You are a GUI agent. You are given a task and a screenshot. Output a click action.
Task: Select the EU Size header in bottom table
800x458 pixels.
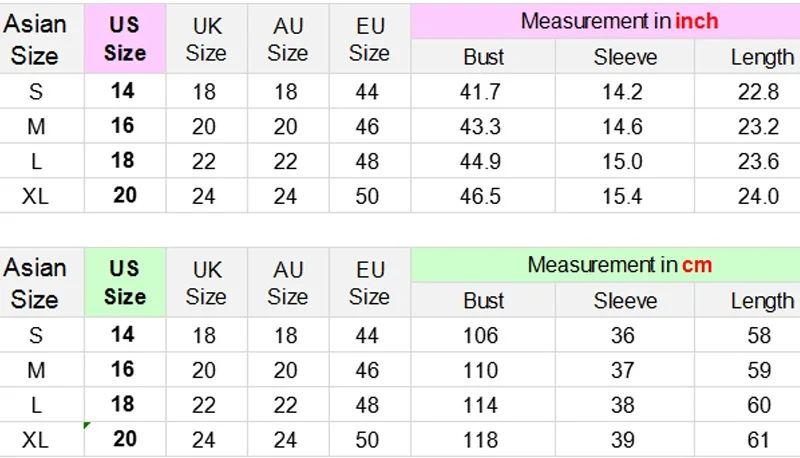pyautogui.click(x=370, y=283)
